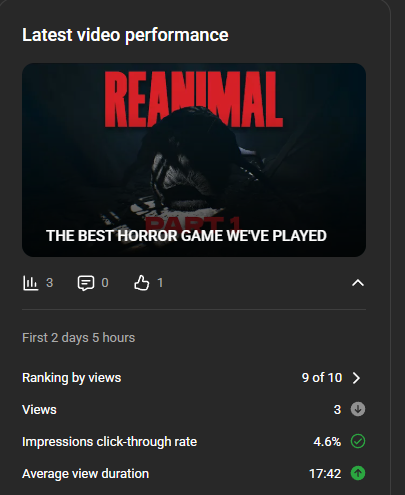The width and height of the screenshot is (405, 495).
Task: Click the "17:42" duration value
Action: point(325,474)
